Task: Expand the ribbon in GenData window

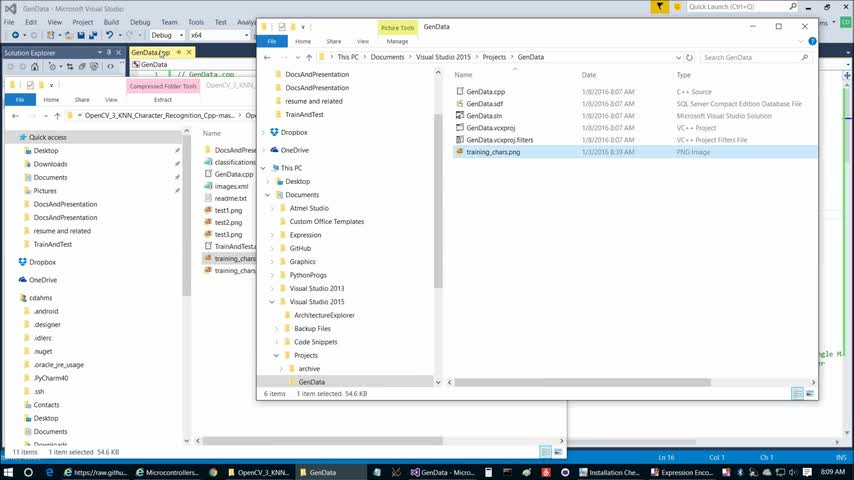Action: pos(801,41)
